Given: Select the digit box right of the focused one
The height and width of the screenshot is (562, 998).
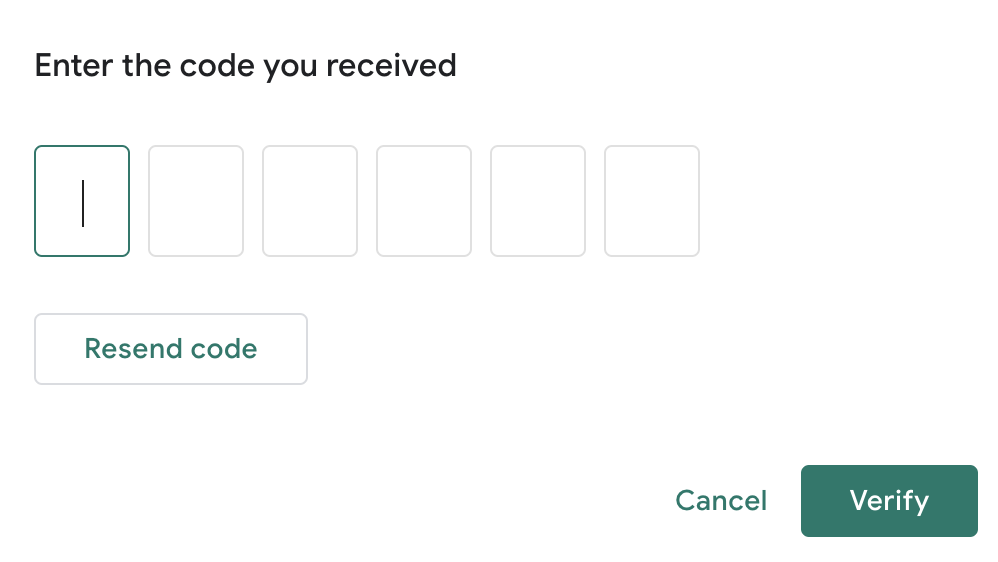Looking at the screenshot, I should pyautogui.click(x=196, y=201).
